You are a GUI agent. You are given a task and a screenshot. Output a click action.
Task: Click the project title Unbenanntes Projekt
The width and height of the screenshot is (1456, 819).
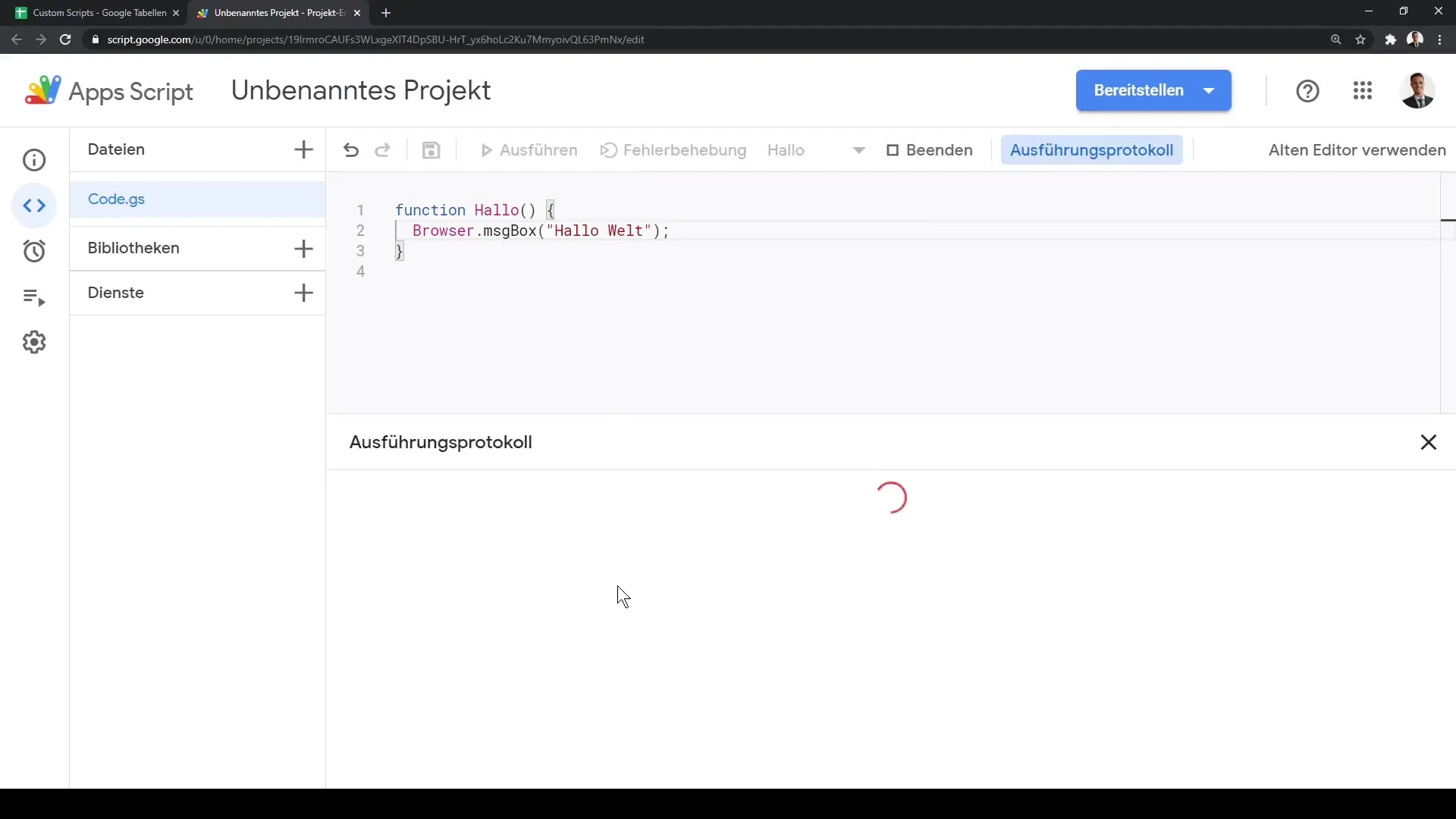361,90
